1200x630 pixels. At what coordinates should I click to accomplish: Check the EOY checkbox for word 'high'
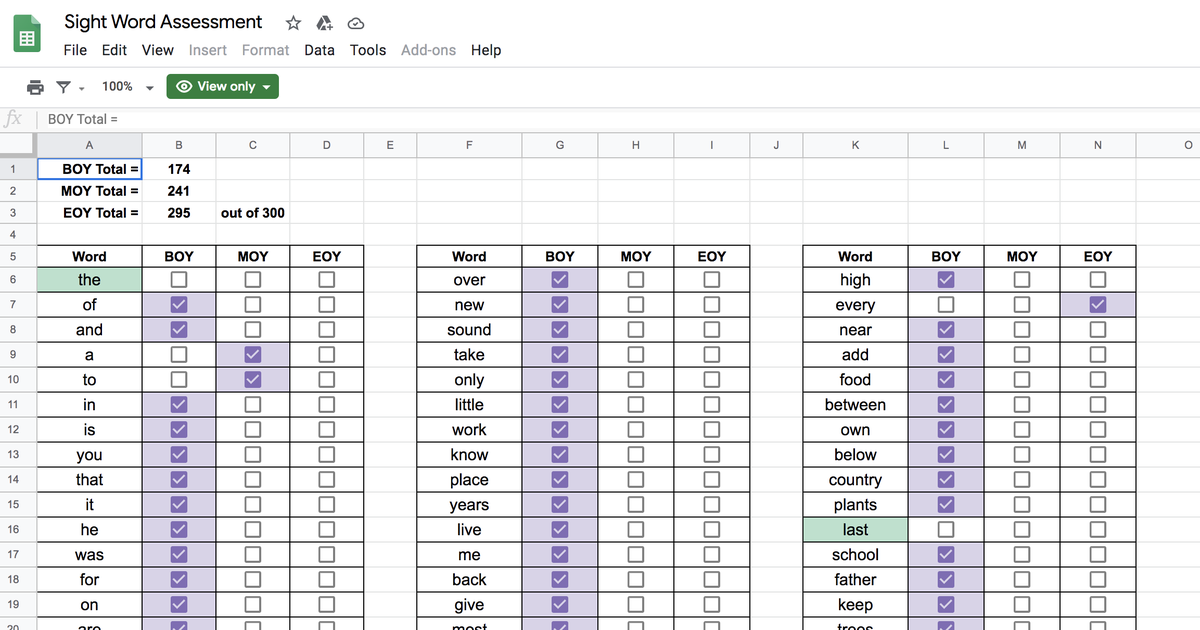pyautogui.click(x=1097, y=280)
